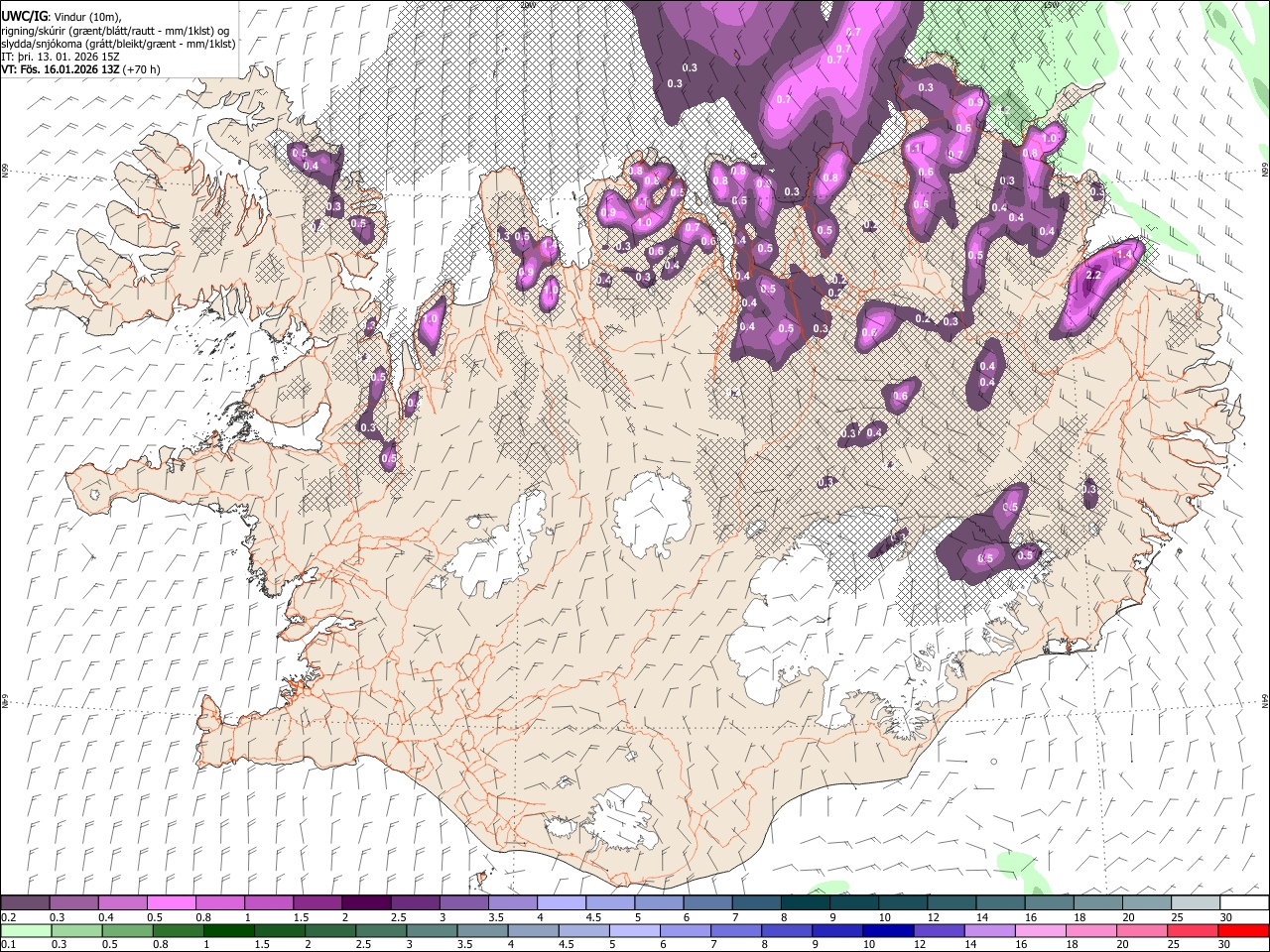
Task: Pick the light periwinkle 4 swatch in upper legend
Action: tap(562, 903)
